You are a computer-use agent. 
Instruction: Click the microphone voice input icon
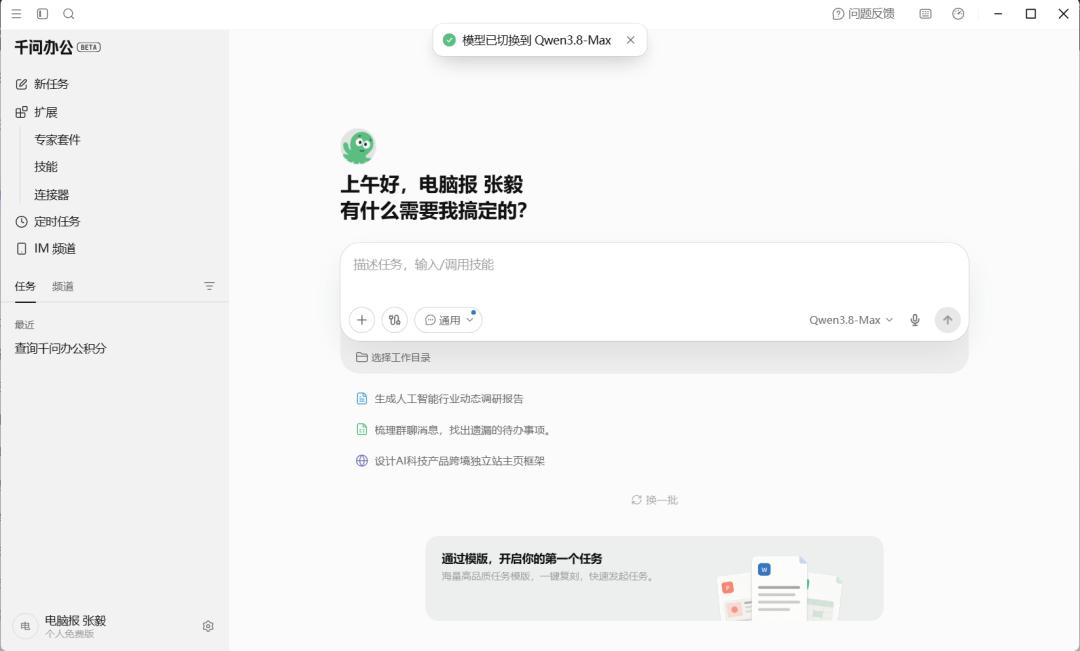tap(915, 320)
